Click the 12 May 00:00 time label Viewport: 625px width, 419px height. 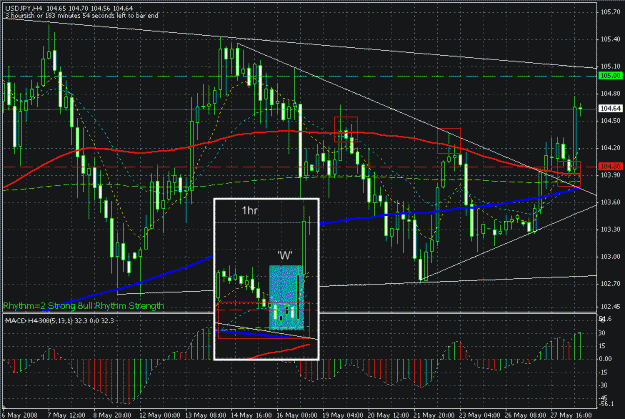[160, 415]
